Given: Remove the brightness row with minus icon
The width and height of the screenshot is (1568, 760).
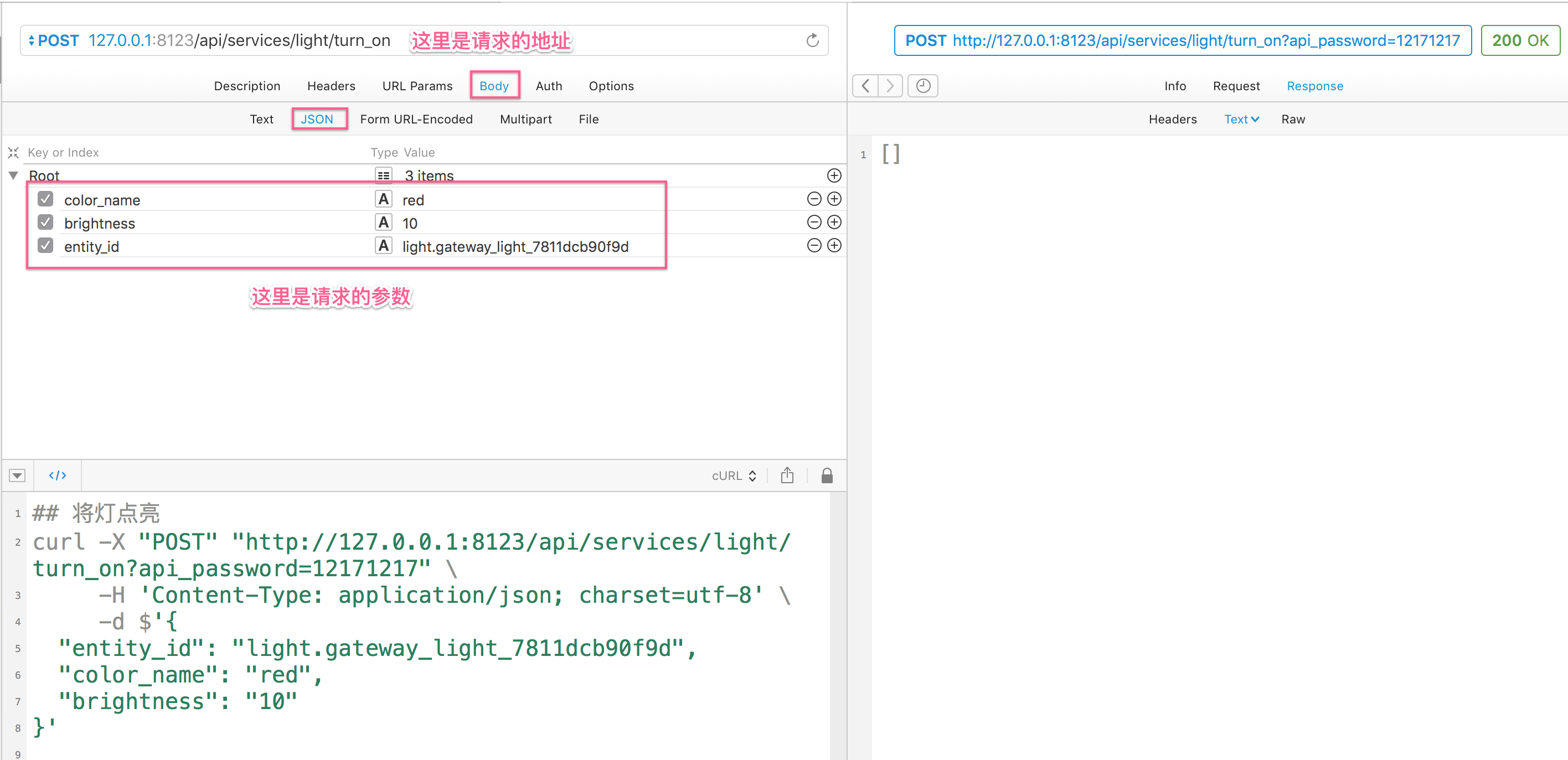Looking at the screenshot, I should [814, 222].
